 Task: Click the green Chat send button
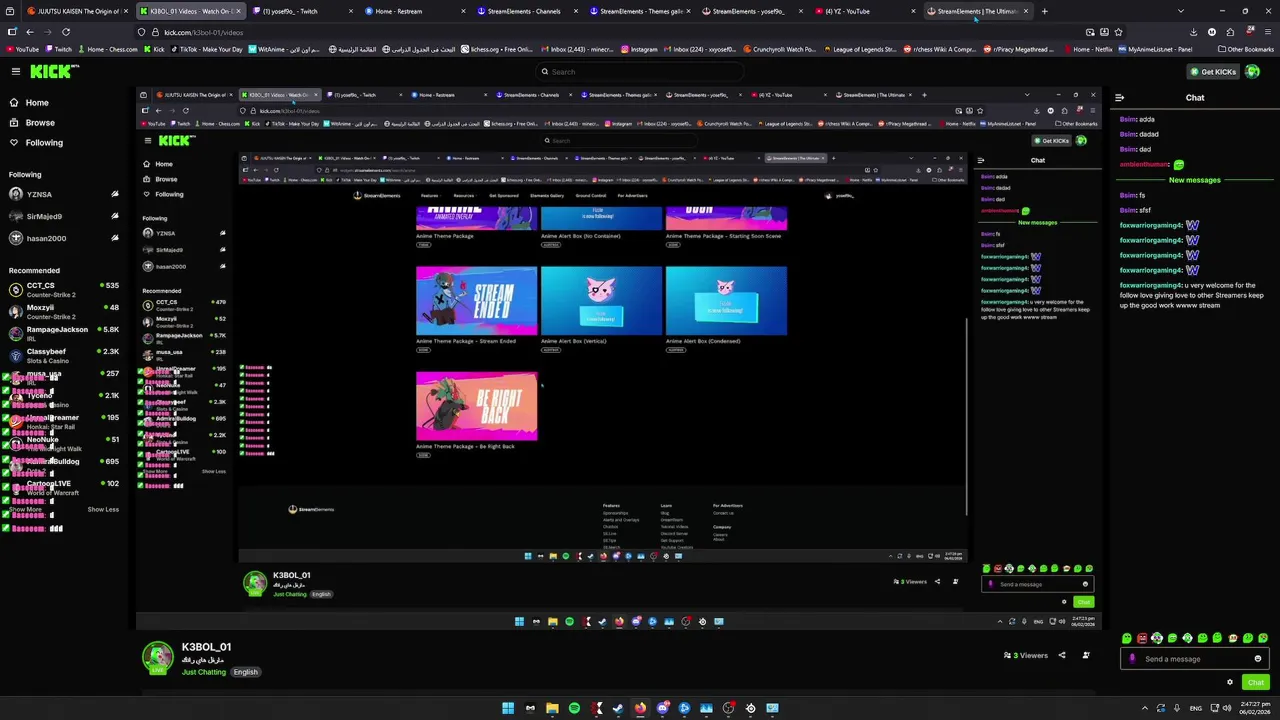tap(1256, 682)
